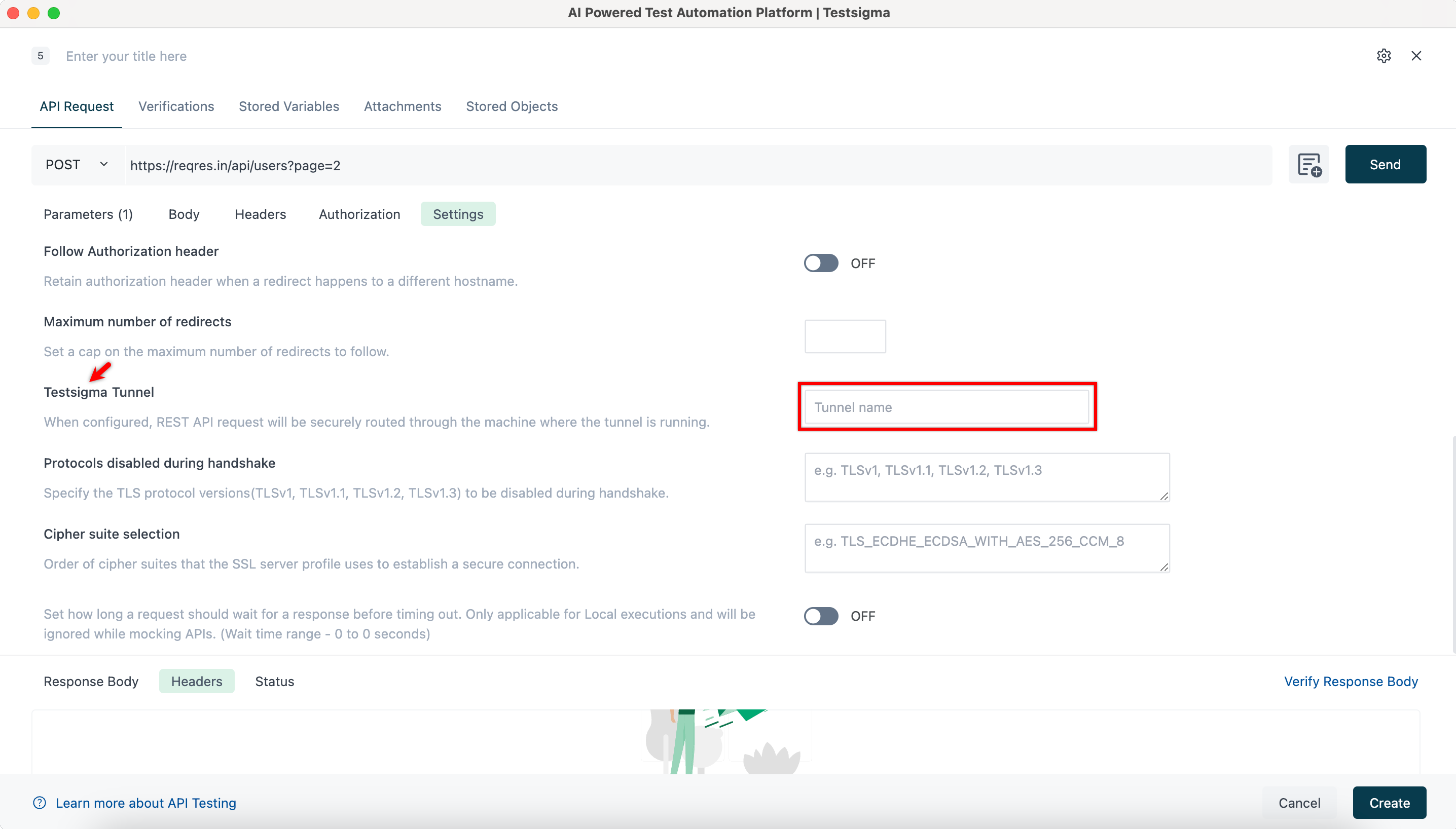
Task: Open the Stored Variables tab
Action: tap(289, 106)
